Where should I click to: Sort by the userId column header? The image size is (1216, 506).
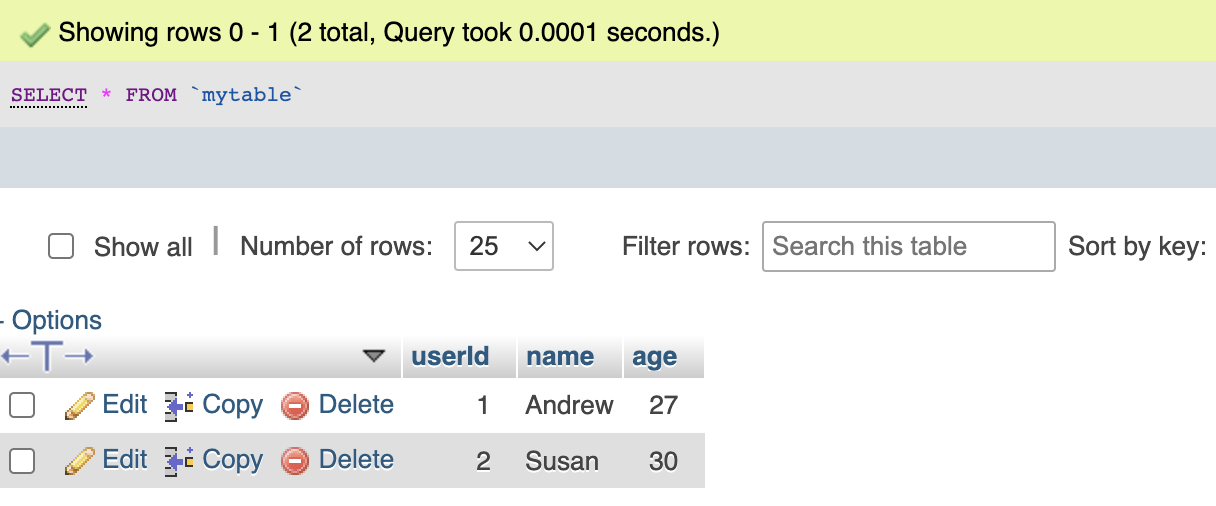pos(450,357)
